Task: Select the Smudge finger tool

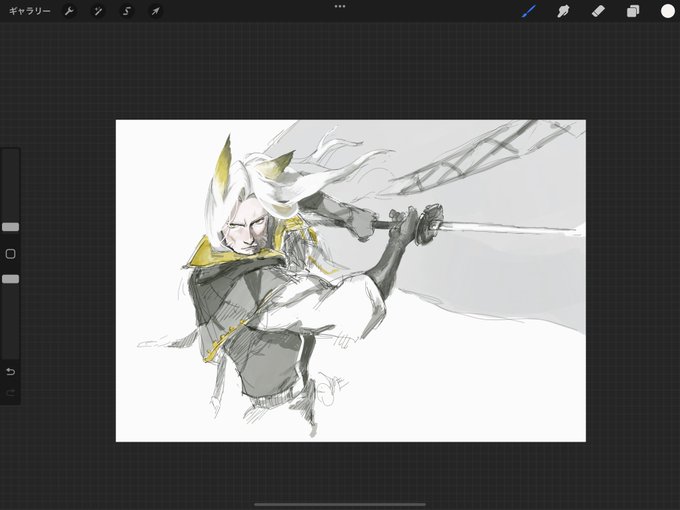Action: click(563, 11)
